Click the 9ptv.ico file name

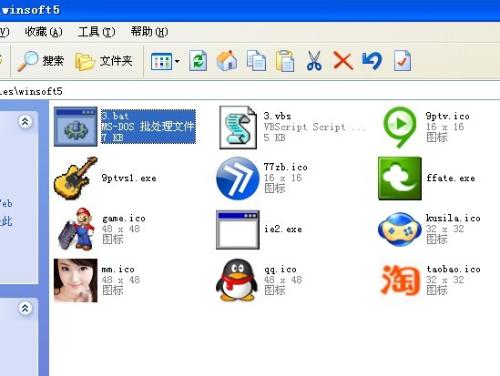448,116
